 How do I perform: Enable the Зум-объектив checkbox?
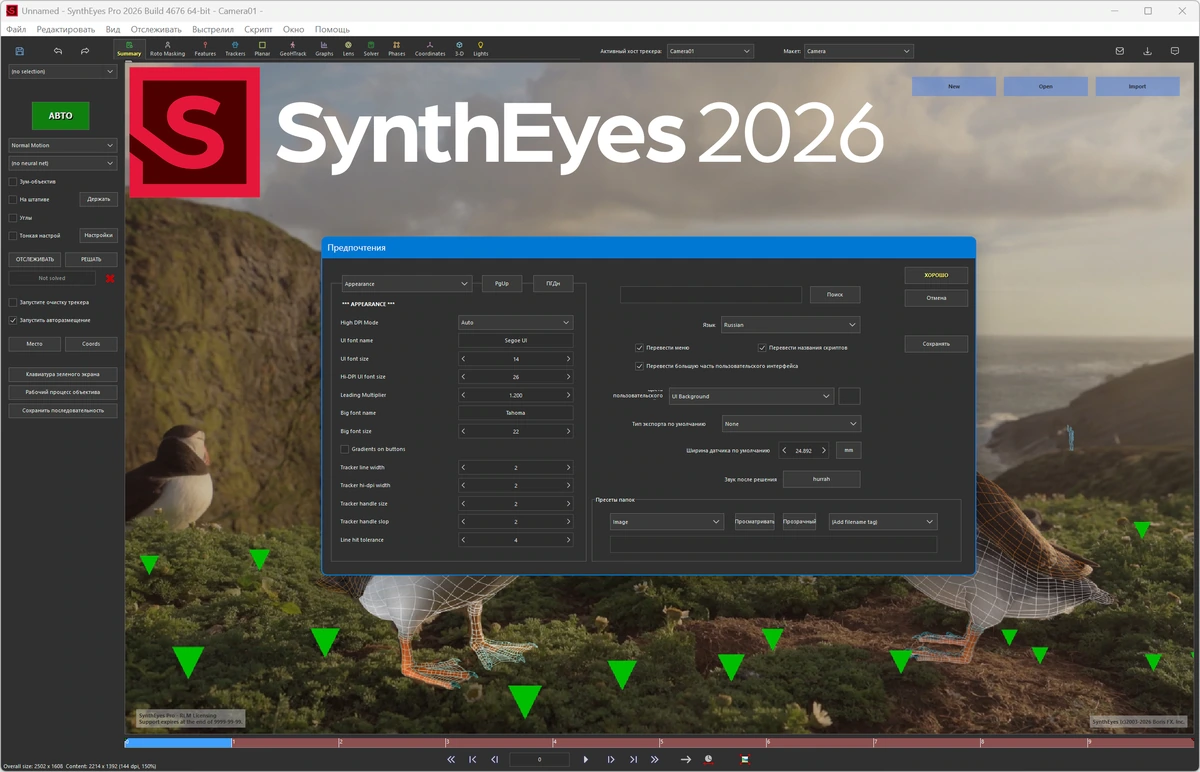(13, 182)
